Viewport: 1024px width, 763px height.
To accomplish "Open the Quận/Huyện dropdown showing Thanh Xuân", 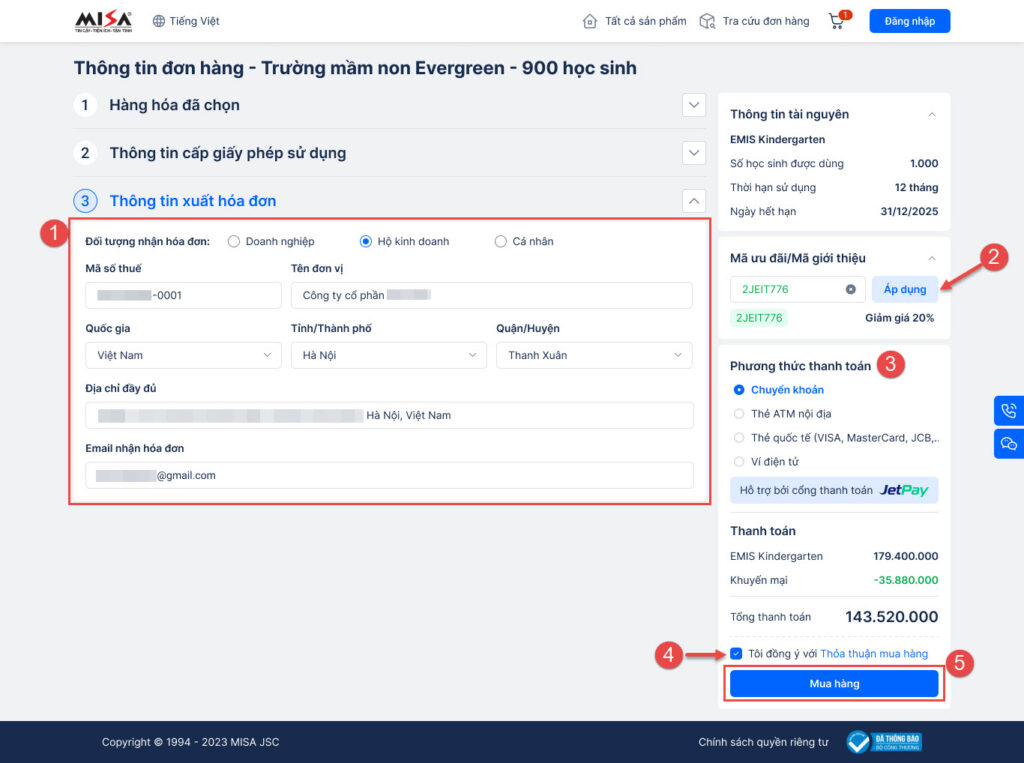I will pyautogui.click(x=594, y=355).
